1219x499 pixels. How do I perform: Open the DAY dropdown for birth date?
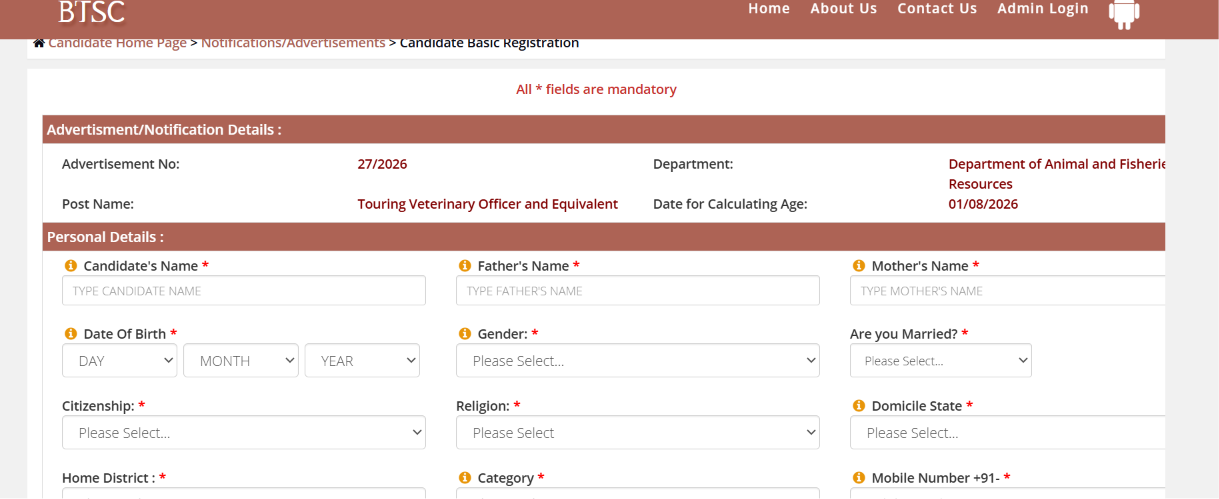point(120,361)
